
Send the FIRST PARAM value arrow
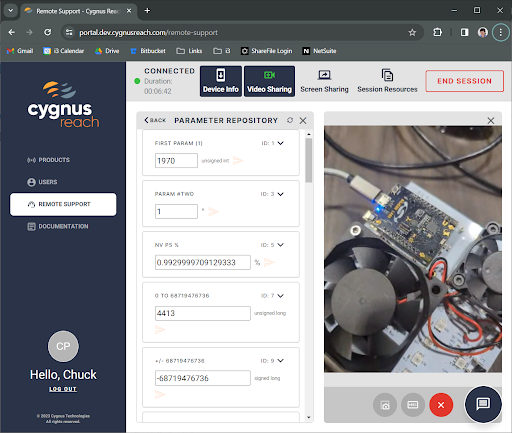pos(238,160)
